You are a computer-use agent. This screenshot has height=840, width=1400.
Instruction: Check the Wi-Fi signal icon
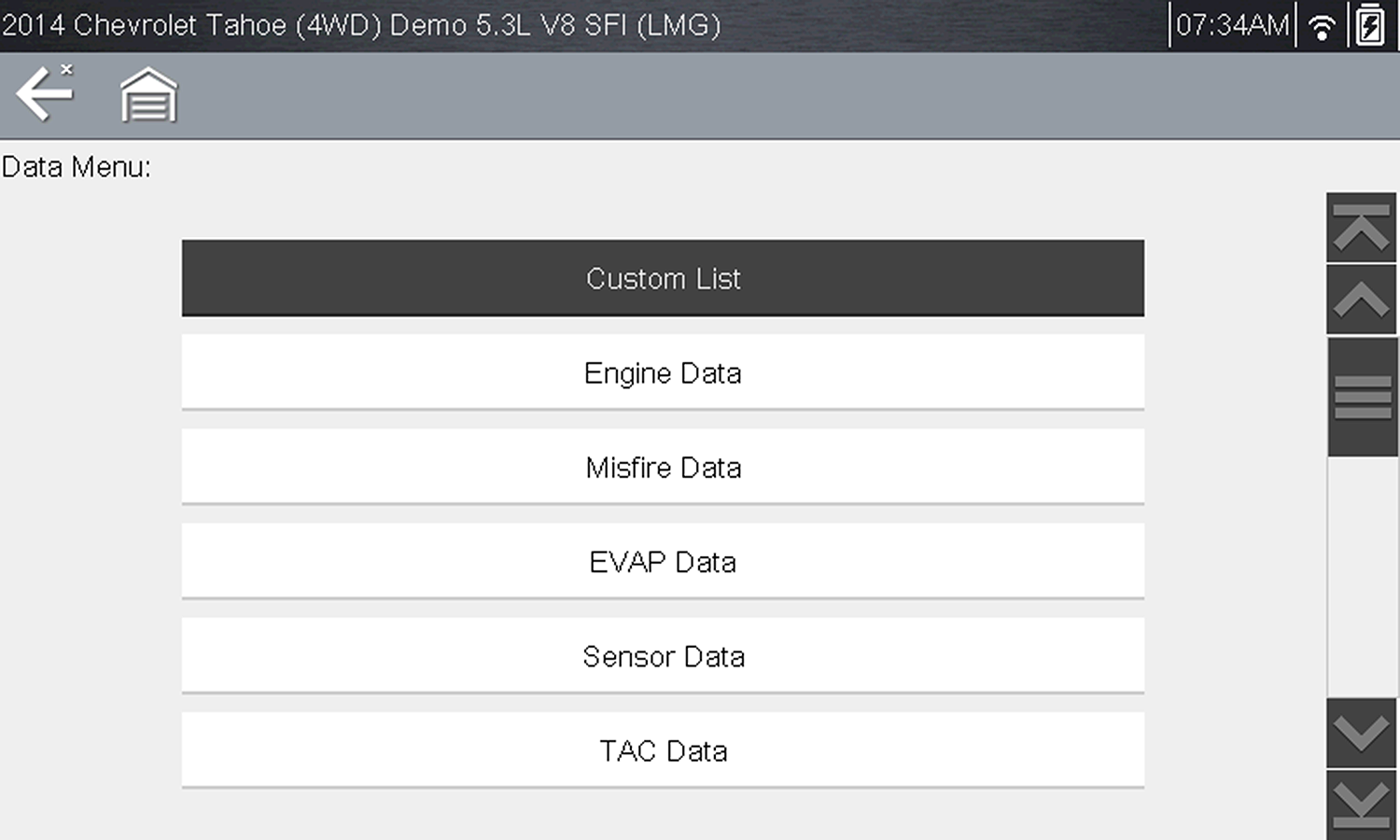pyautogui.click(x=1322, y=26)
